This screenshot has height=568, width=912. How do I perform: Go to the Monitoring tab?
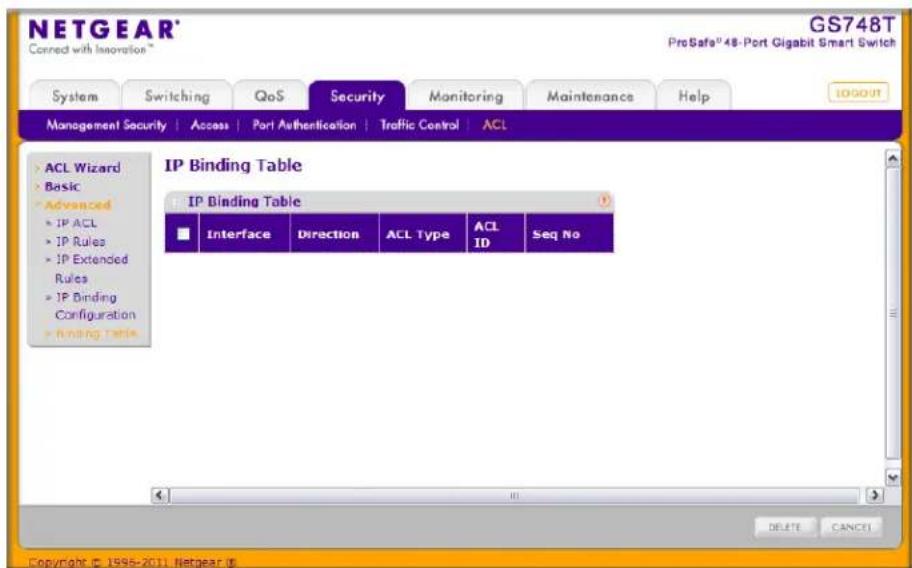(x=466, y=96)
